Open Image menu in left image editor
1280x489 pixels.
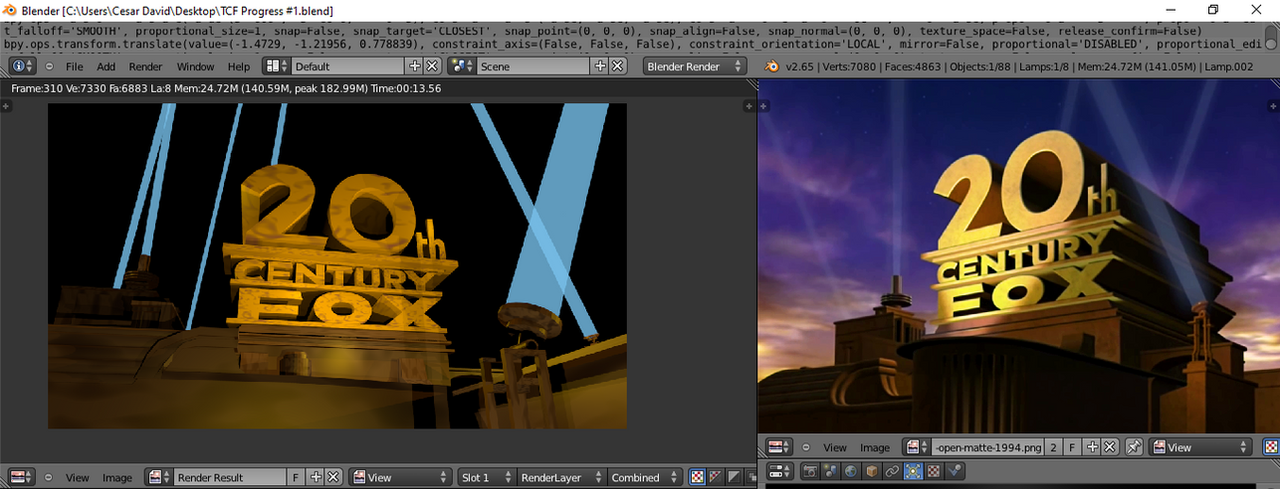pos(117,477)
